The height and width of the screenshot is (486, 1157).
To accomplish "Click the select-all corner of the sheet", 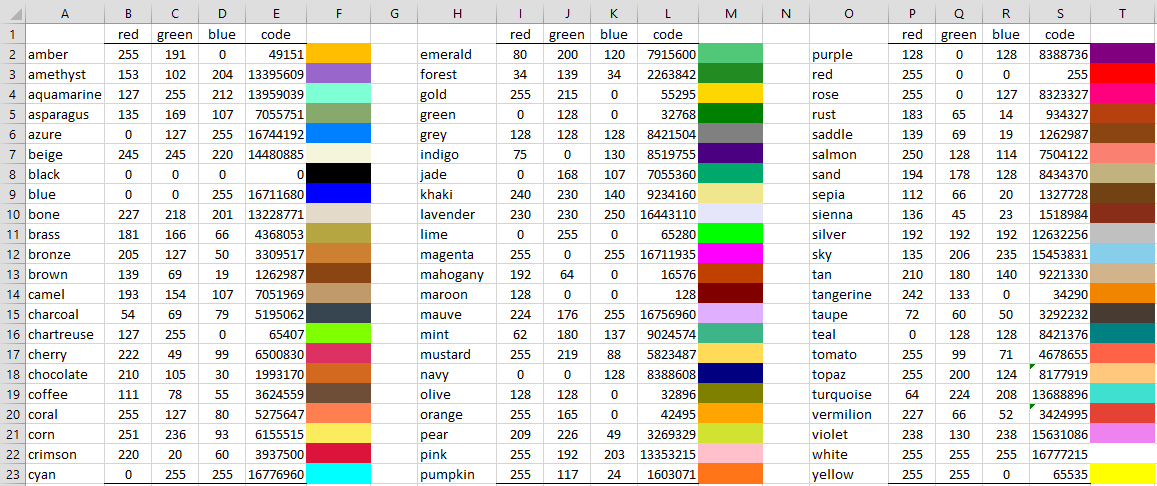I will pyautogui.click(x=13, y=13).
